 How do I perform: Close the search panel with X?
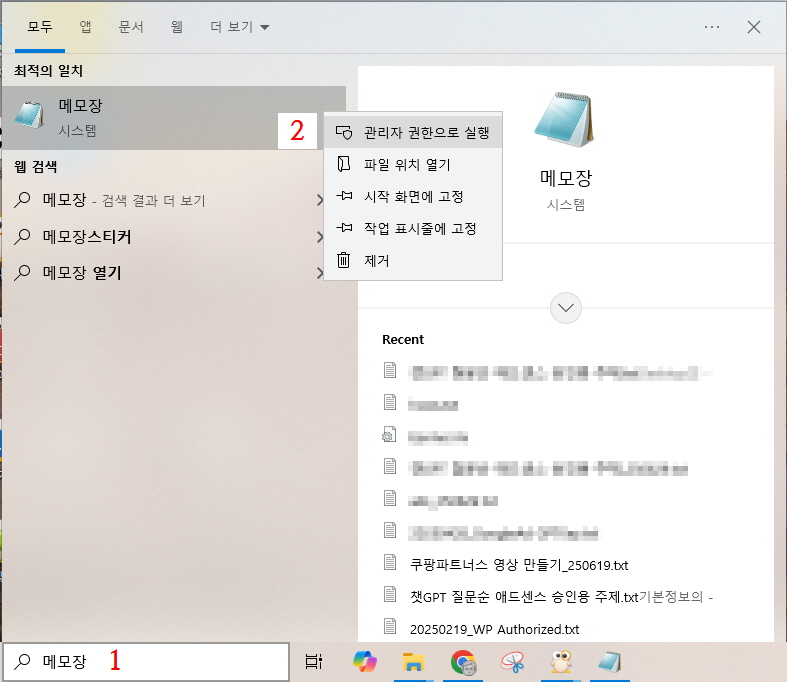[754, 27]
